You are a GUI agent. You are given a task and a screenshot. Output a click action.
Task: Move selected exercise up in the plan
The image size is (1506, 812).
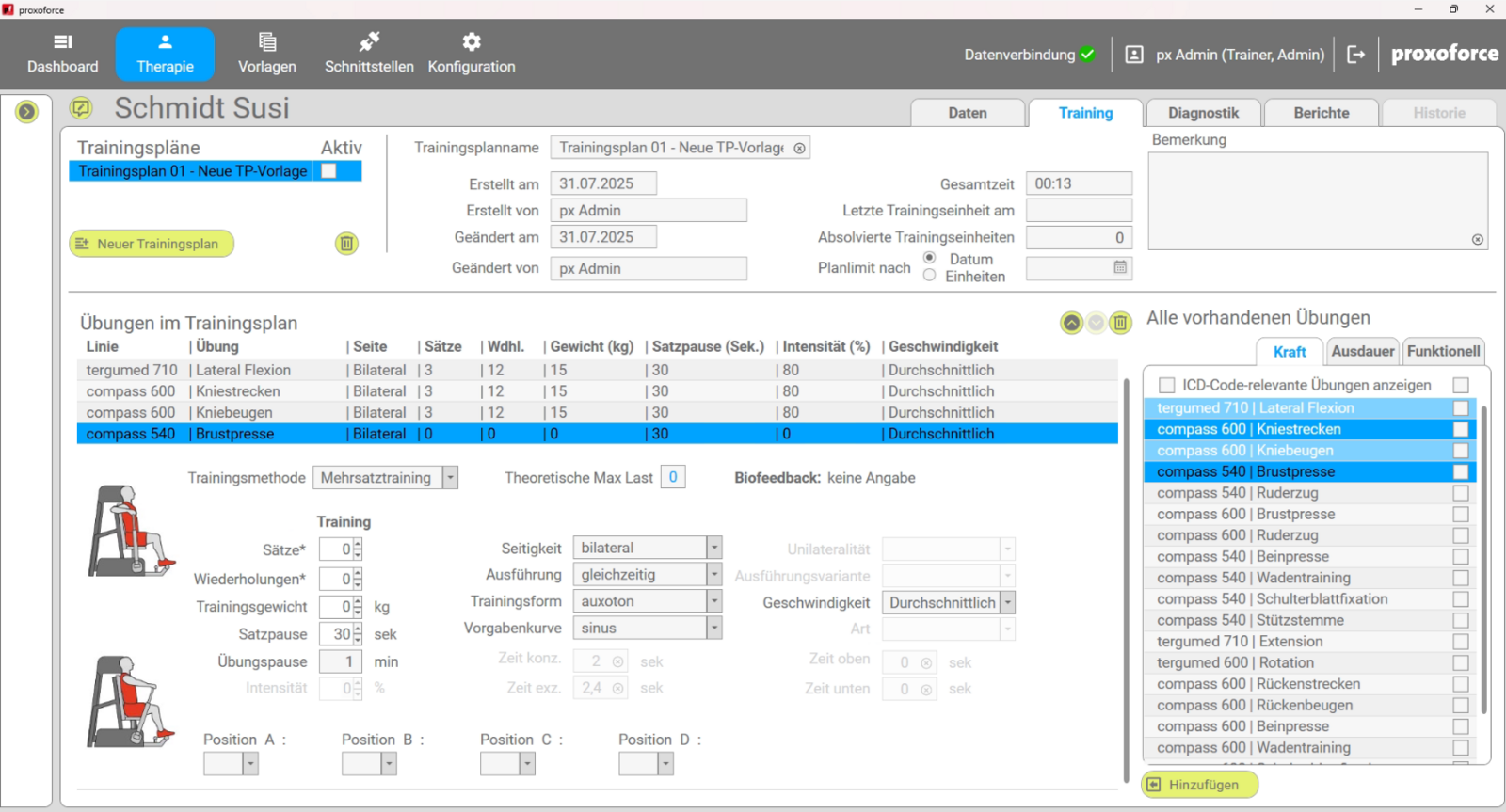point(1071,323)
